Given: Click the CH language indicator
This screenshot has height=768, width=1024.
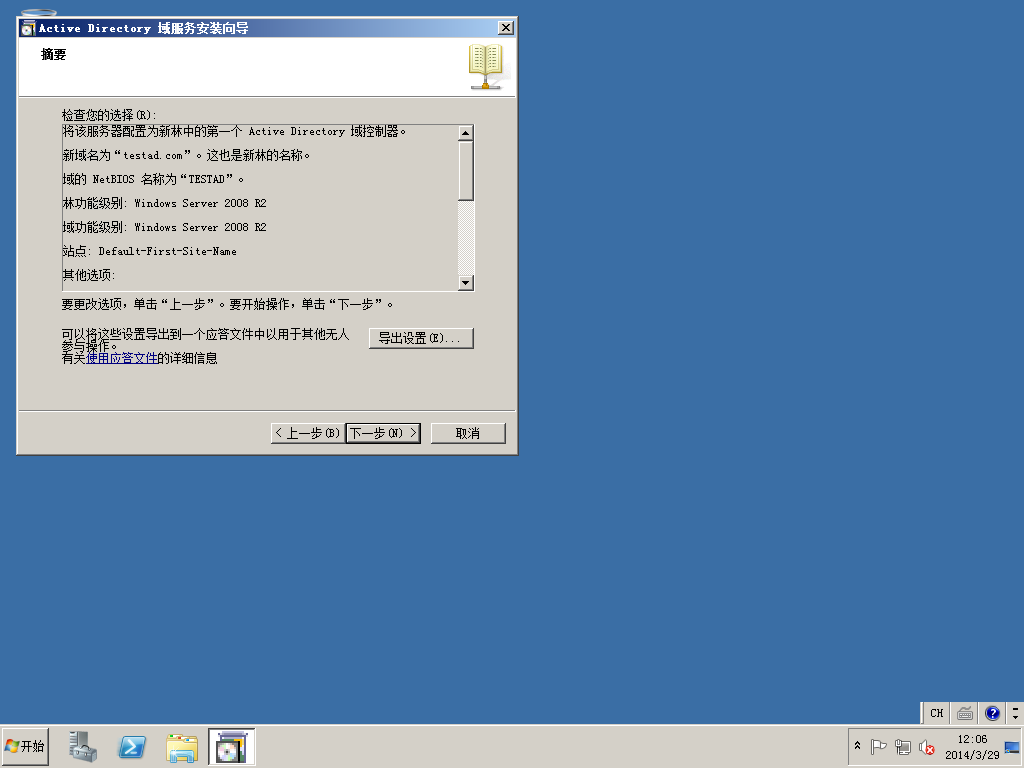Looking at the screenshot, I should pos(936,713).
